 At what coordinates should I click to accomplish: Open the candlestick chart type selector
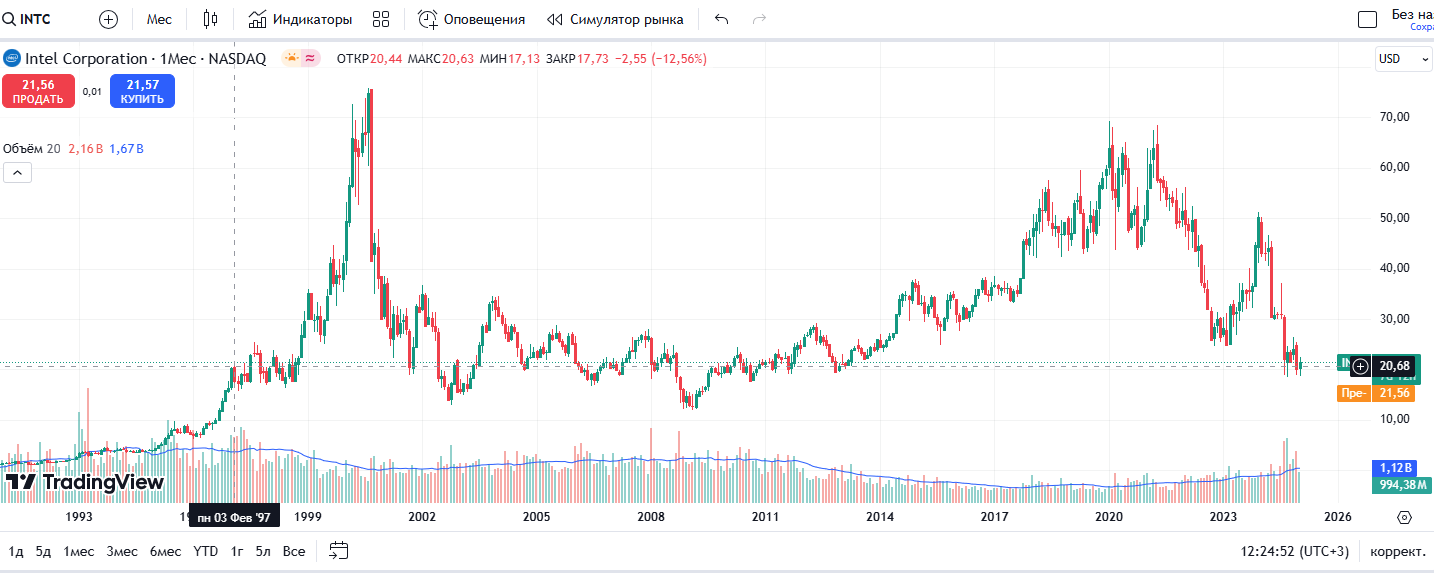point(210,19)
